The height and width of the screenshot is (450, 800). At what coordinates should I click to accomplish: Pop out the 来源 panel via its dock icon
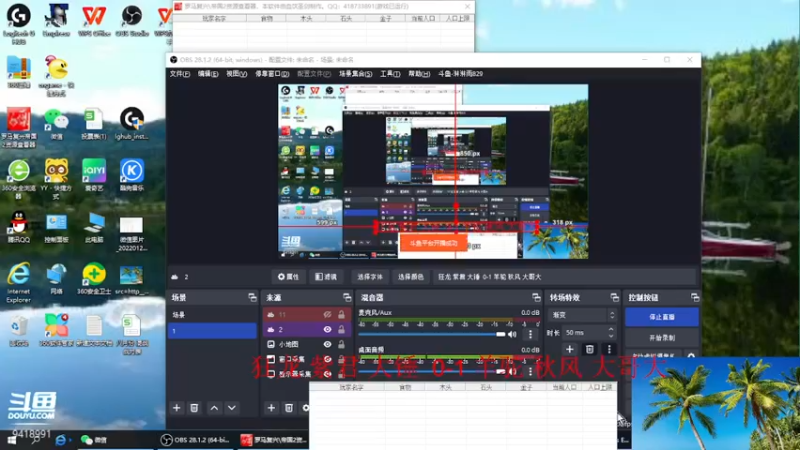tap(347, 297)
